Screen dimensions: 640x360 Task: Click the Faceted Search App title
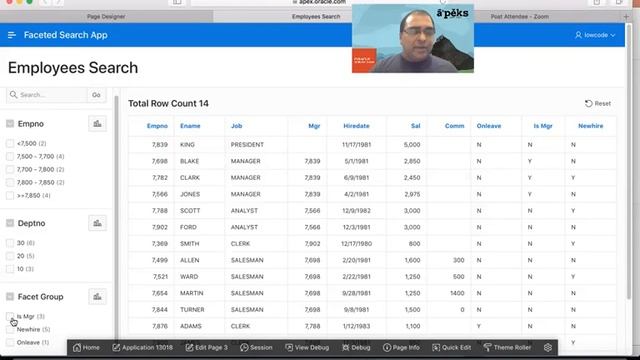(x=66, y=35)
